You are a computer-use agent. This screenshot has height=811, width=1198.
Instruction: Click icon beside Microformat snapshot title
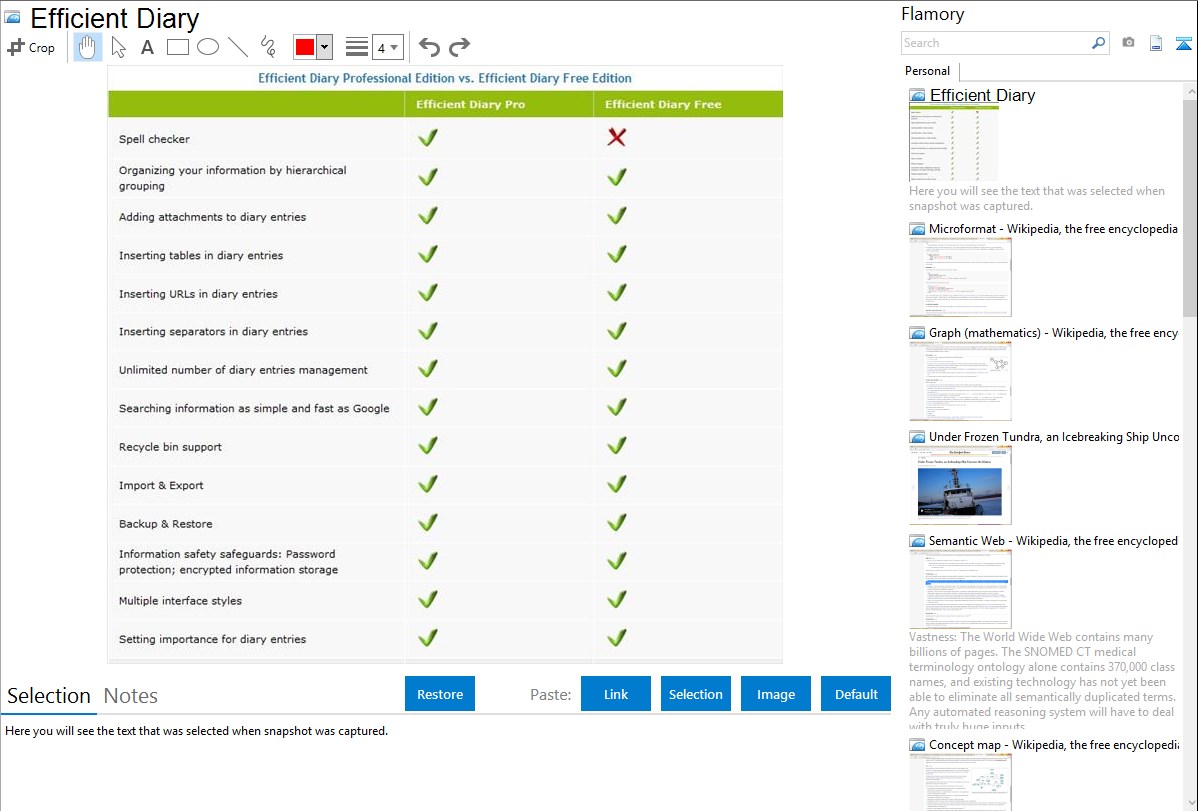coord(917,229)
